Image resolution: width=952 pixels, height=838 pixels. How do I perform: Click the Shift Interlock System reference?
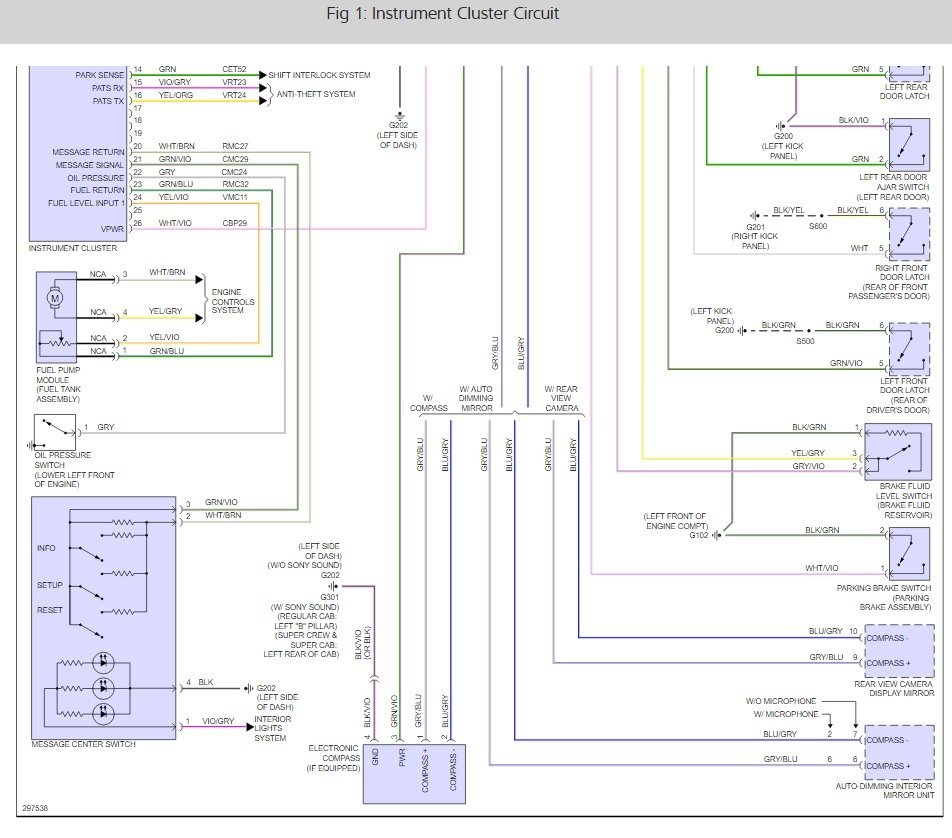[319, 75]
